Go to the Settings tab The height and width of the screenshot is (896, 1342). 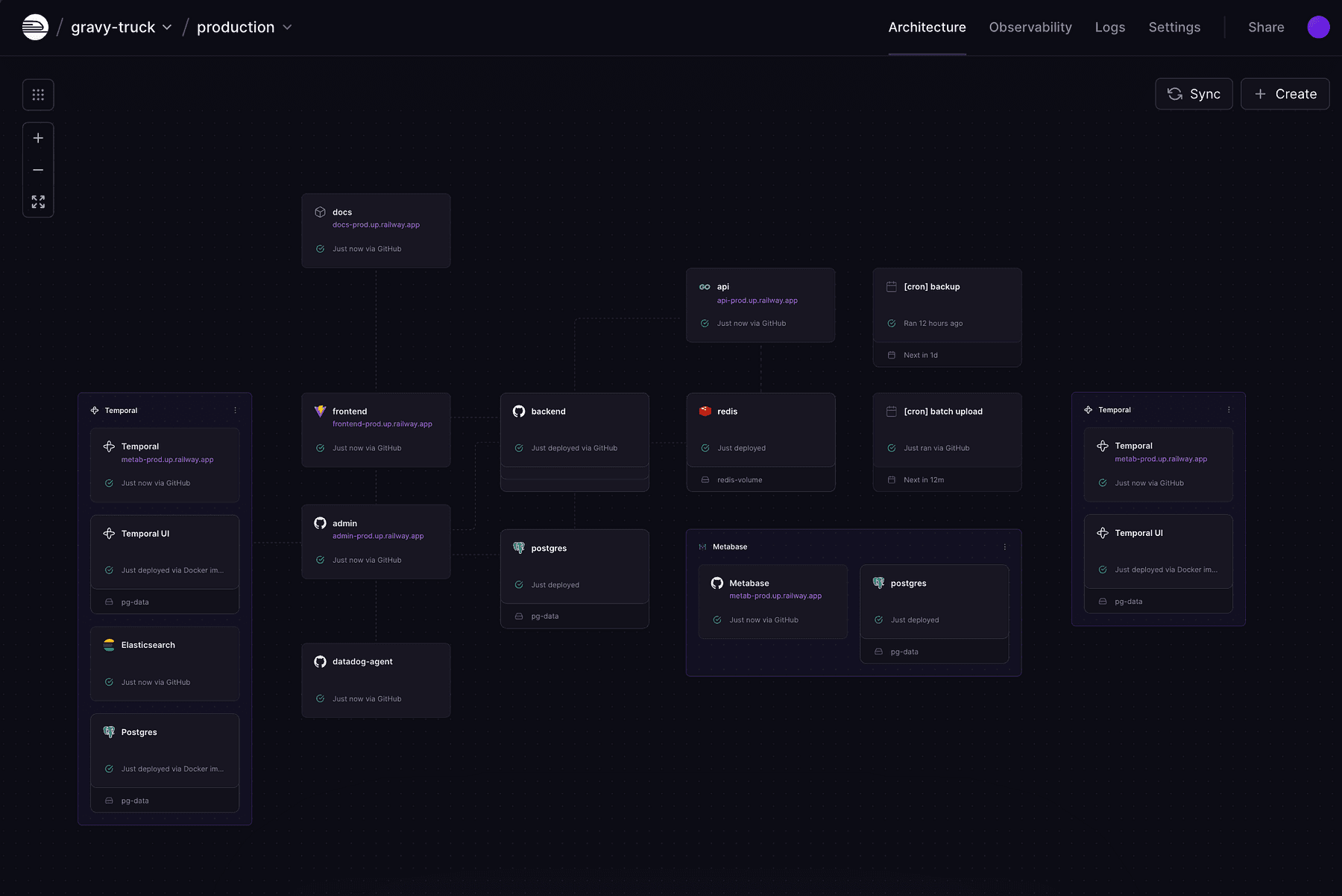tap(1174, 28)
